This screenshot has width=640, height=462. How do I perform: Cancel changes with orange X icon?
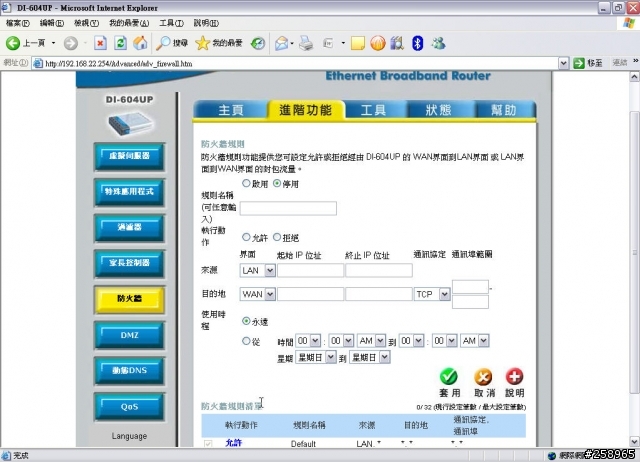[483, 376]
